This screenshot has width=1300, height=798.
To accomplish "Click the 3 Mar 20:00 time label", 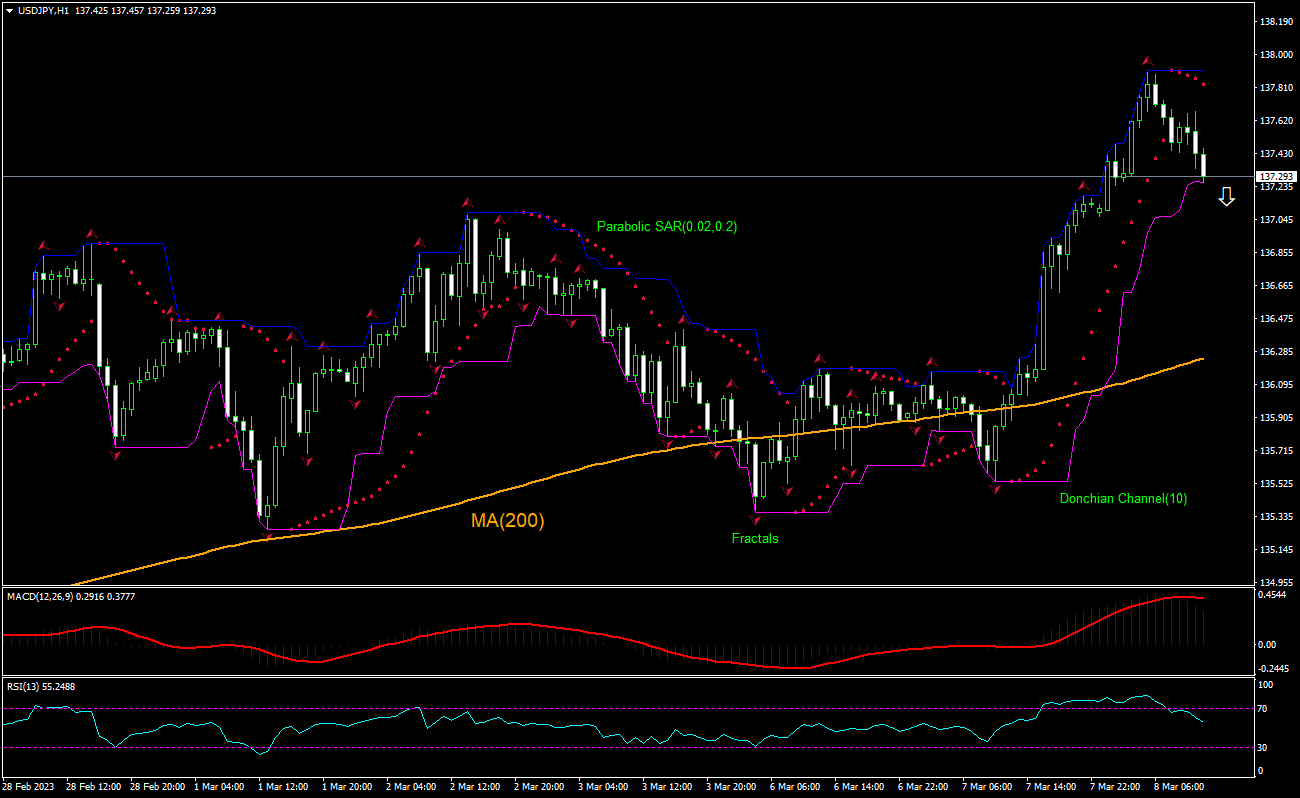I will (733, 787).
